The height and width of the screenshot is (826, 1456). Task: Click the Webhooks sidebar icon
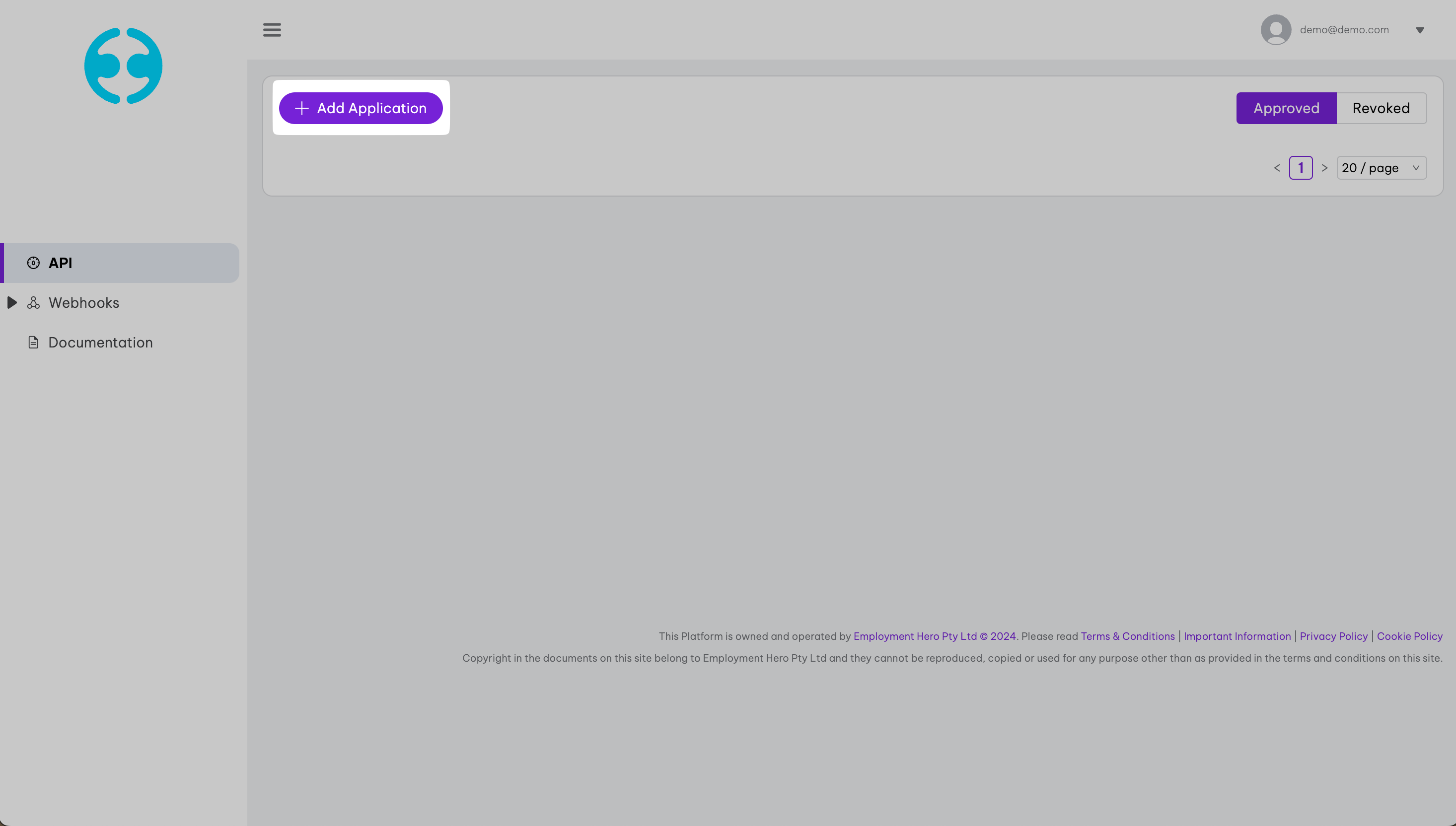click(x=33, y=303)
